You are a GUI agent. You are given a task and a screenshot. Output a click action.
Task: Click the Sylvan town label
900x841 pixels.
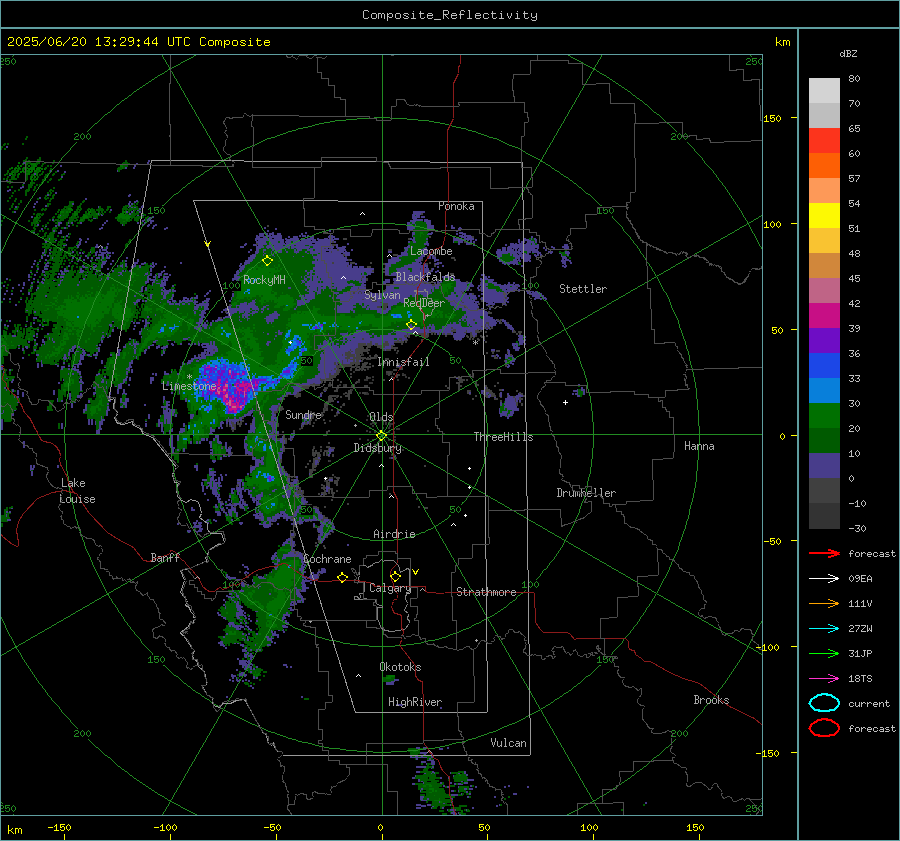[382, 295]
